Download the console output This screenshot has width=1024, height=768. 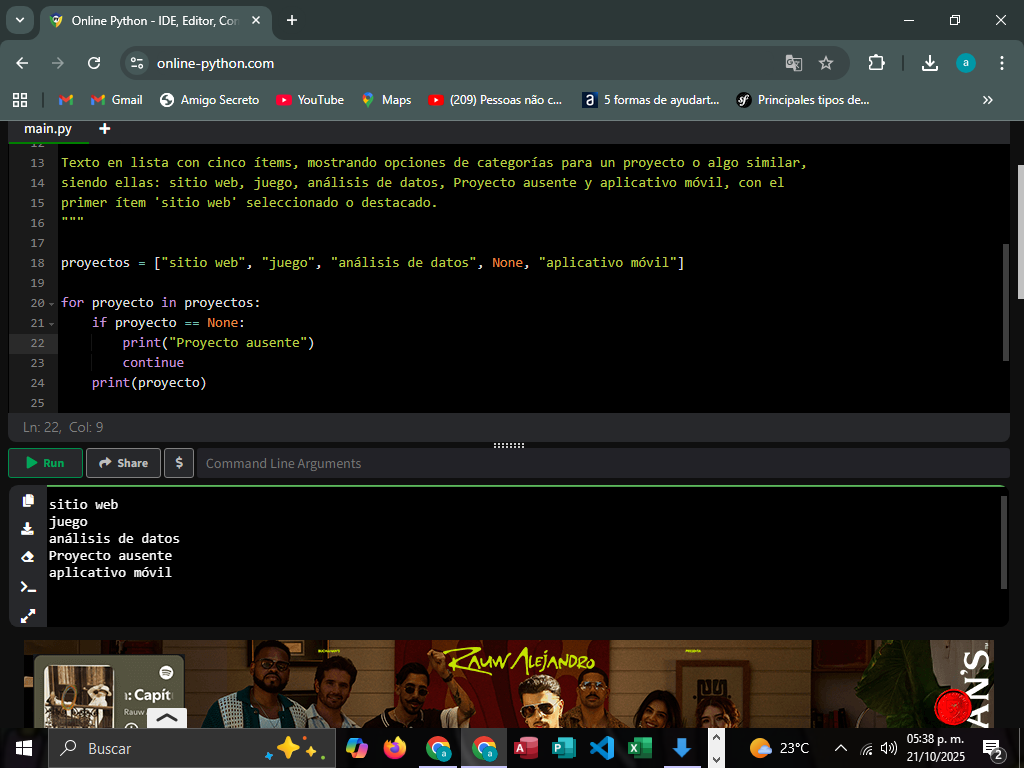coord(28,529)
